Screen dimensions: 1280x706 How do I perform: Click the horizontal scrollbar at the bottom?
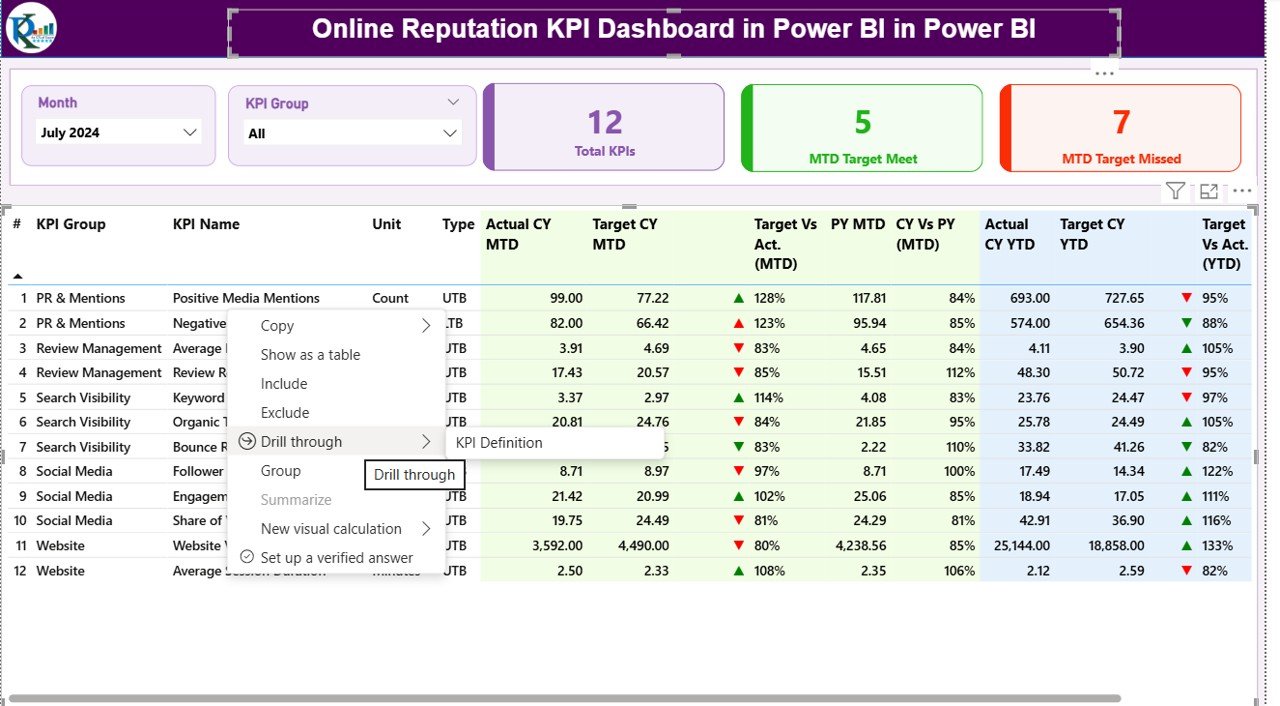[x=560, y=698]
